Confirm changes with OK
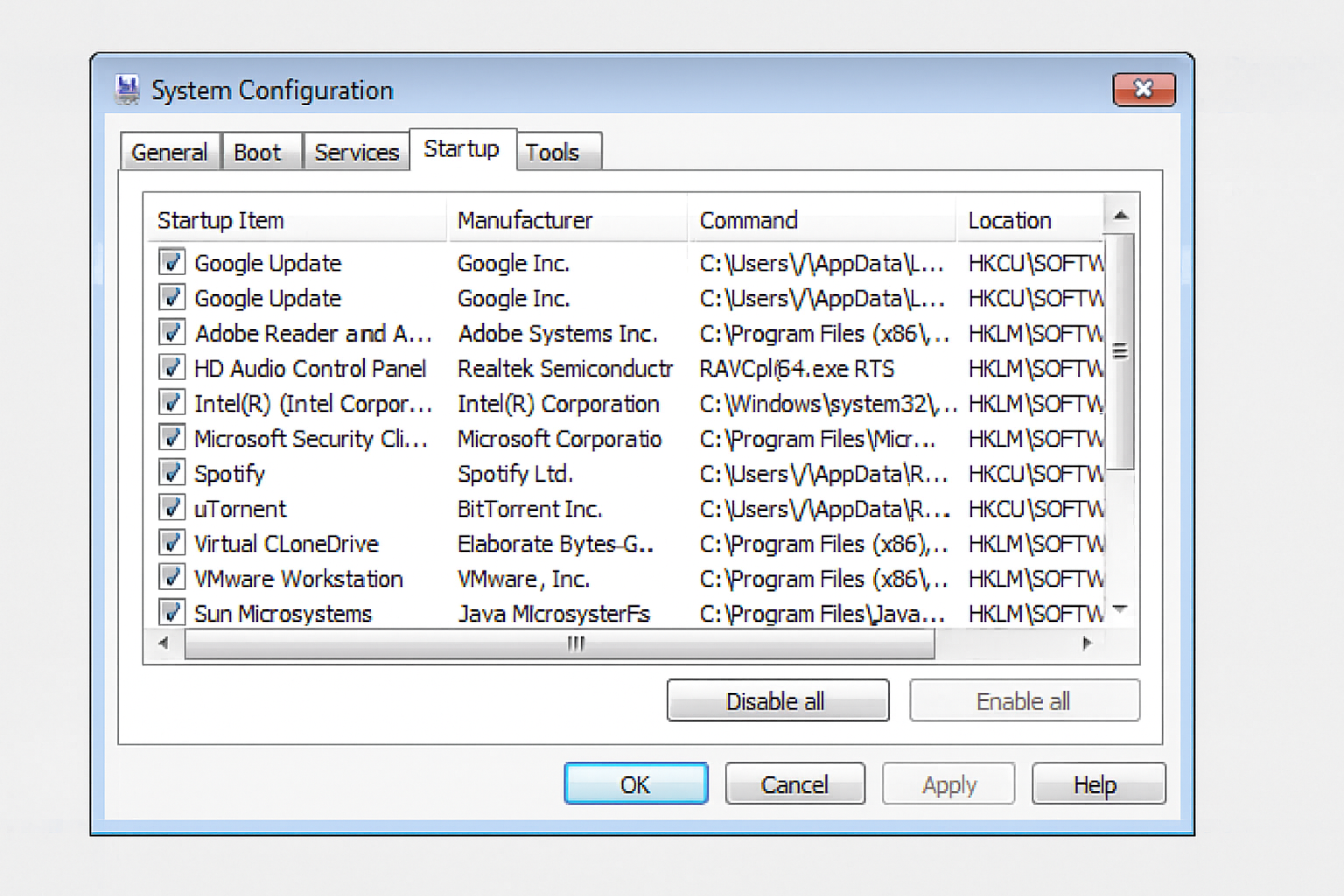This screenshot has height=896, width=1344. pos(636,784)
